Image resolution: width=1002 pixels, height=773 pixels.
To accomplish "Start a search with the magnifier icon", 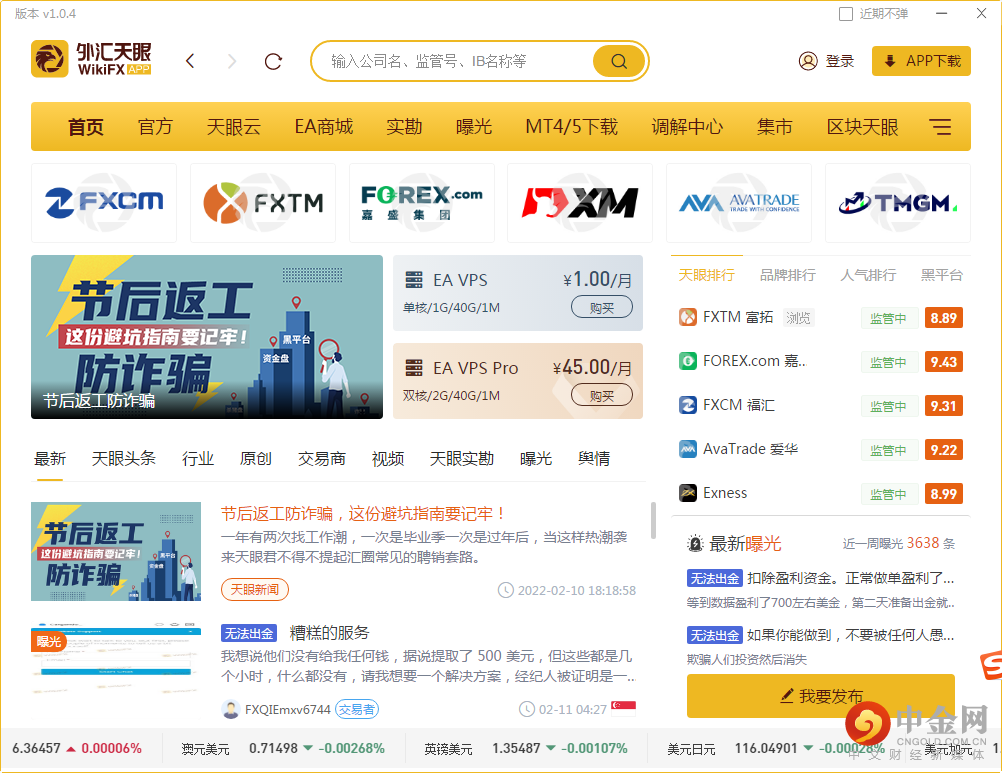I will click(618, 60).
